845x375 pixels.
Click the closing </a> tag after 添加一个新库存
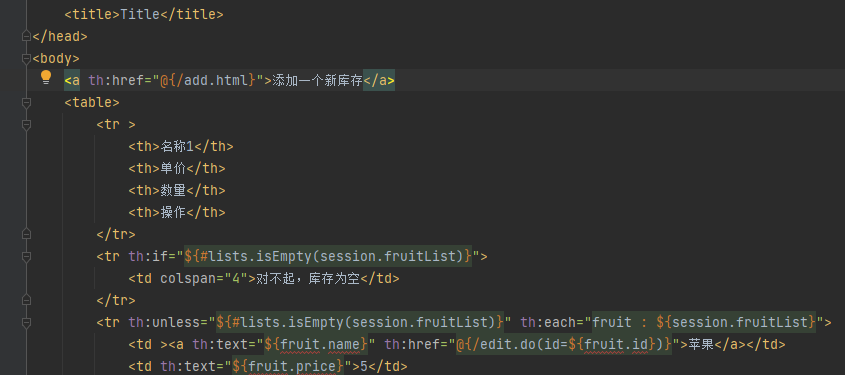pos(379,80)
